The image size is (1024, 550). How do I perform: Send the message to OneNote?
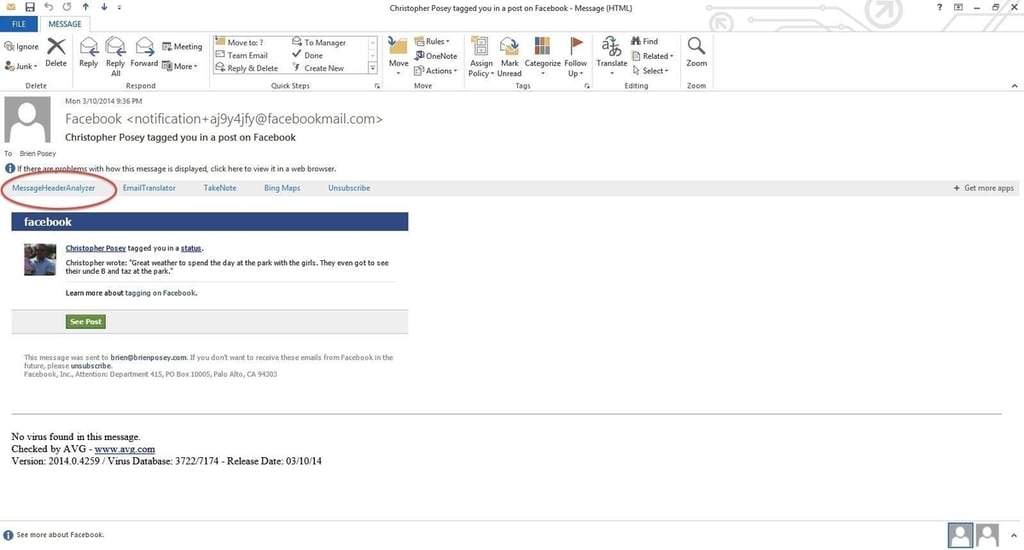tap(436, 56)
